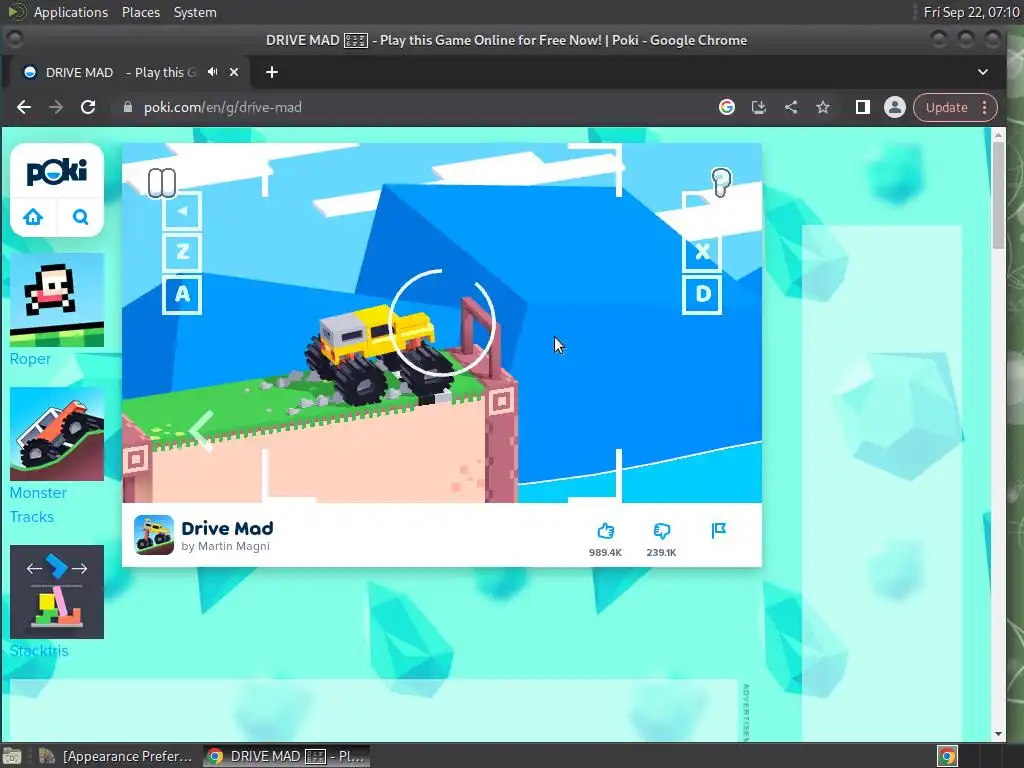Click the A key button in game
This screenshot has height=768, width=1024.
182,294
